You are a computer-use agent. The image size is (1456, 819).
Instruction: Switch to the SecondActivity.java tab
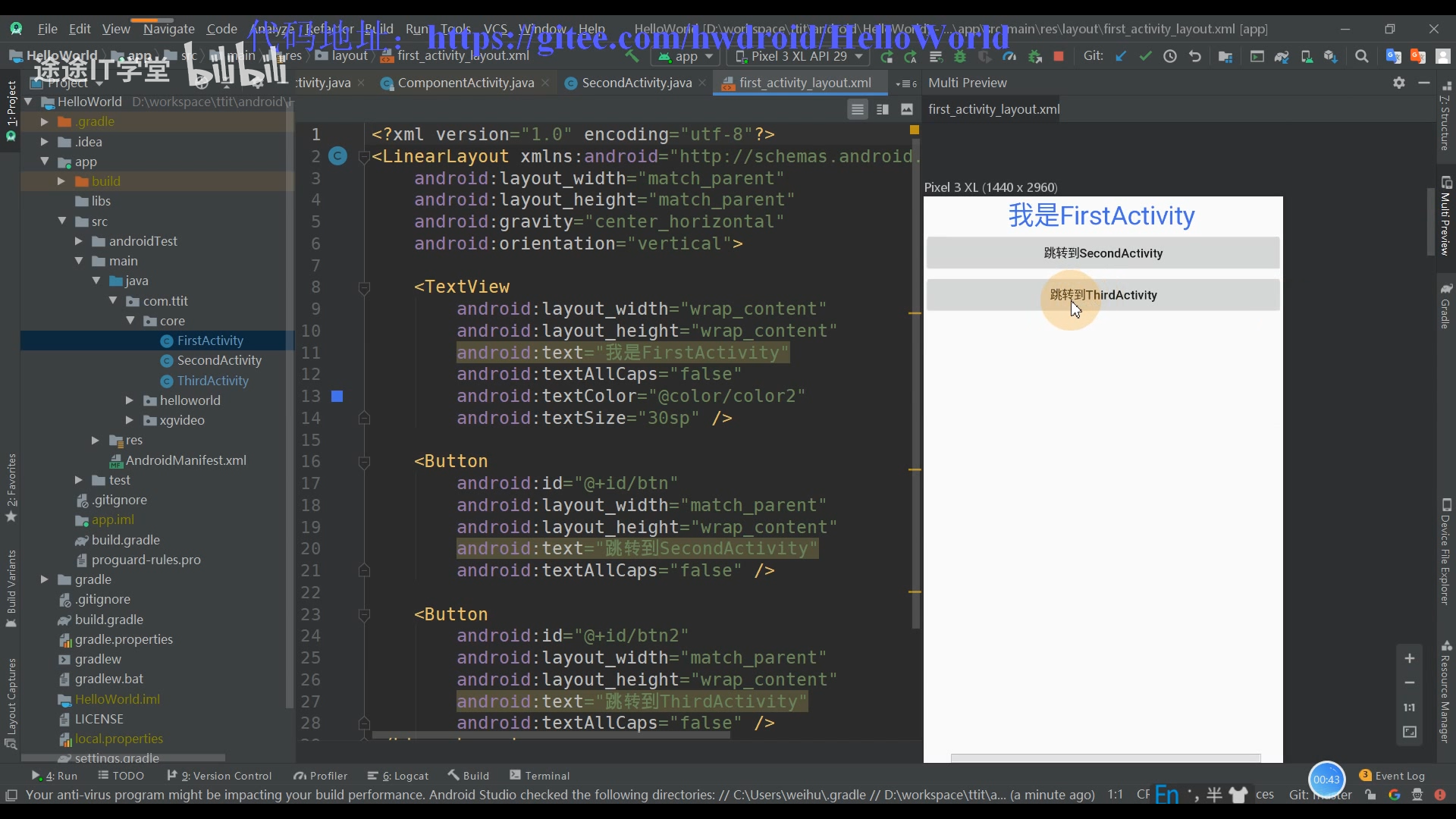(636, 83)
